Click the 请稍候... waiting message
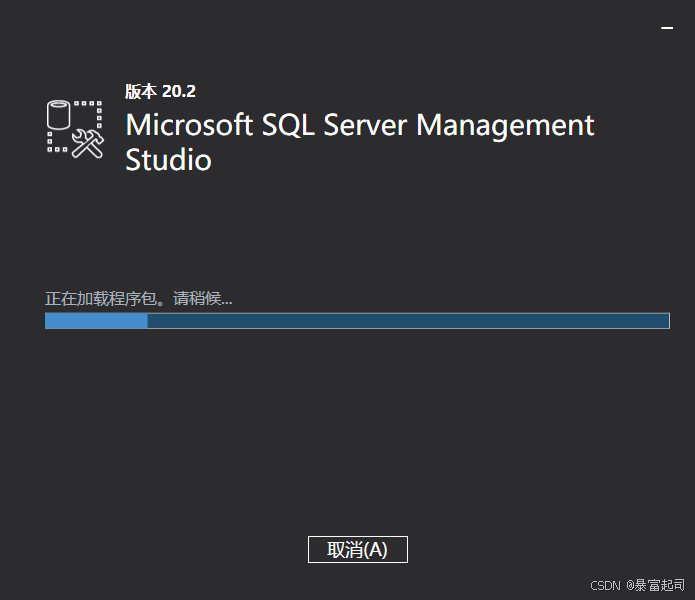695x600 pixels. [x=203, y=298]
